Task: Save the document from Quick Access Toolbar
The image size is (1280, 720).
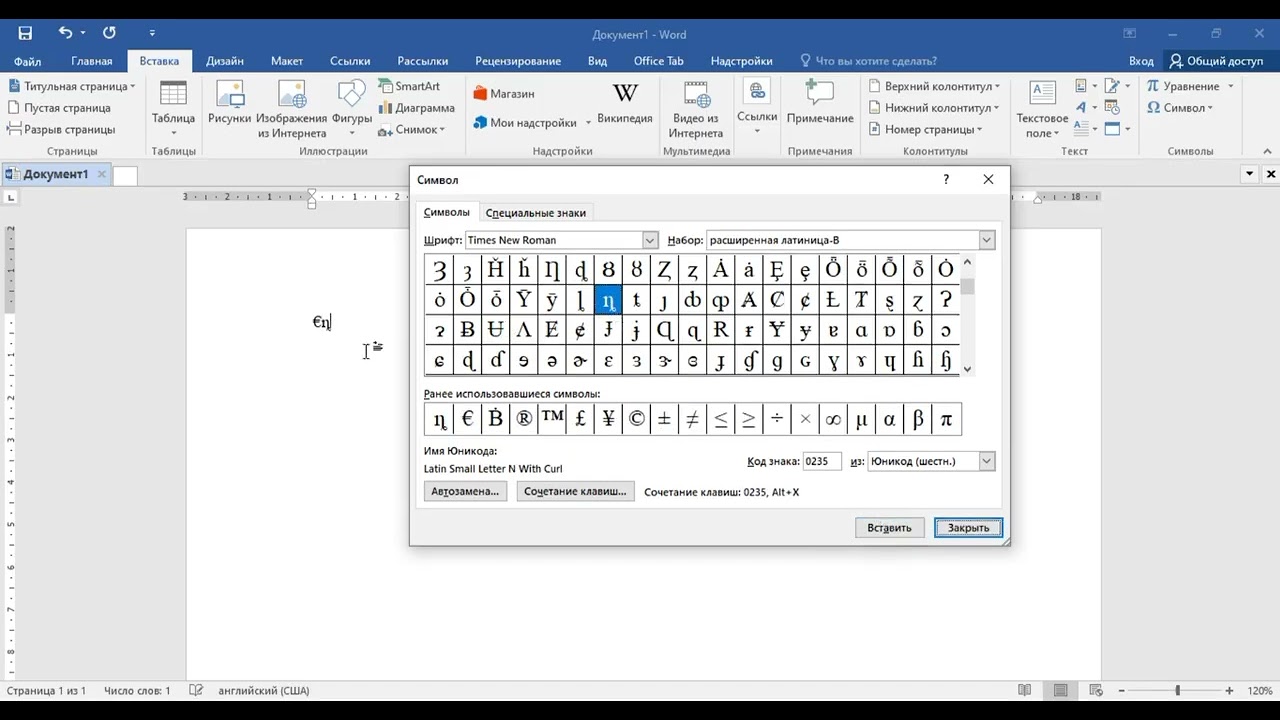Action: [26, 33]
